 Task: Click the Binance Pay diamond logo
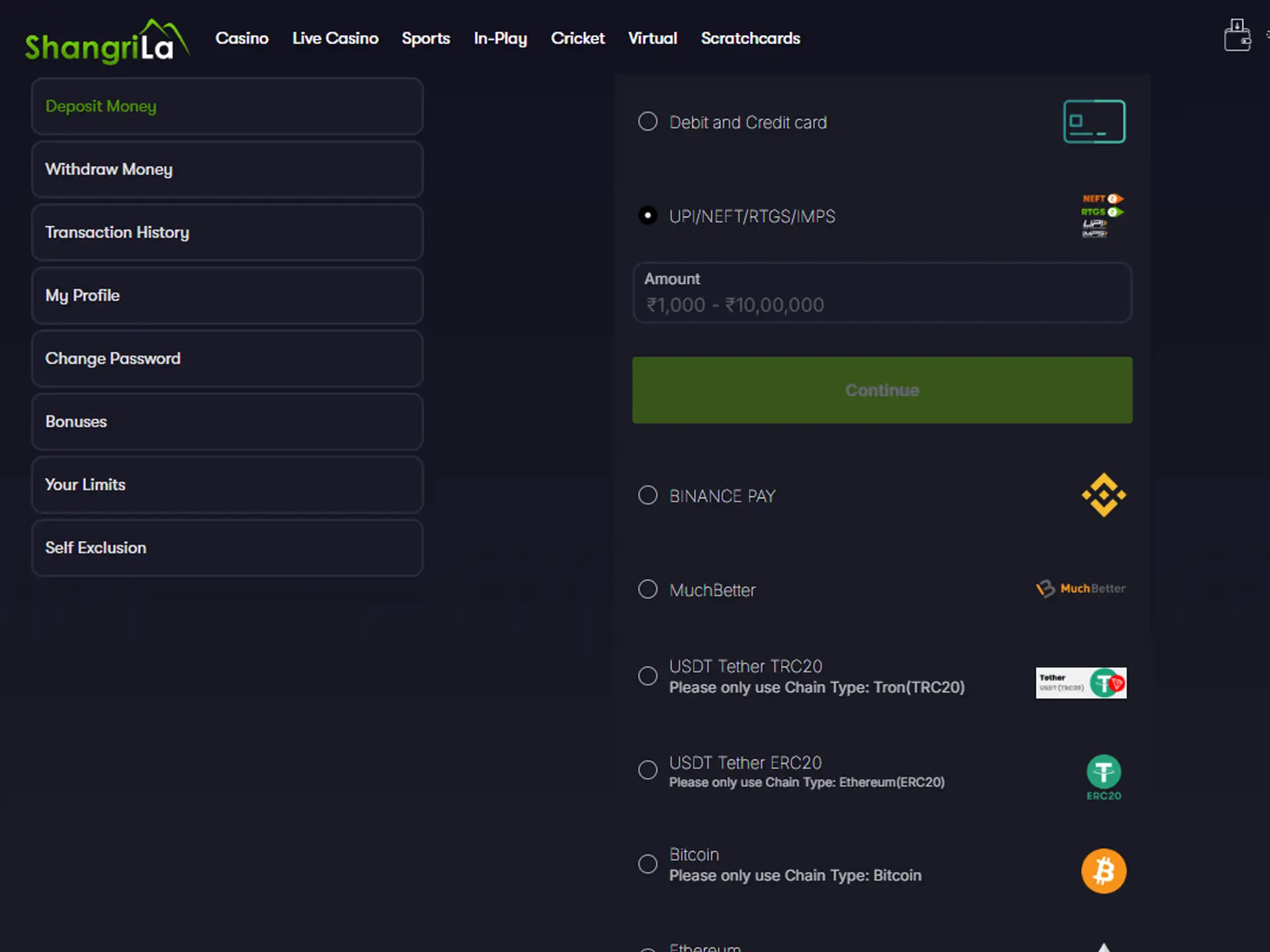click(x=1103, y=495)
